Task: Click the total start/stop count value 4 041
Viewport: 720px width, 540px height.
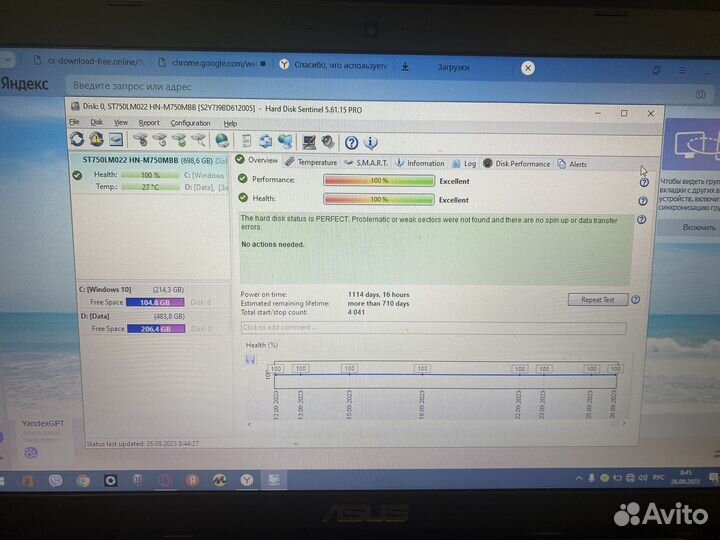Action: (356, 312)
